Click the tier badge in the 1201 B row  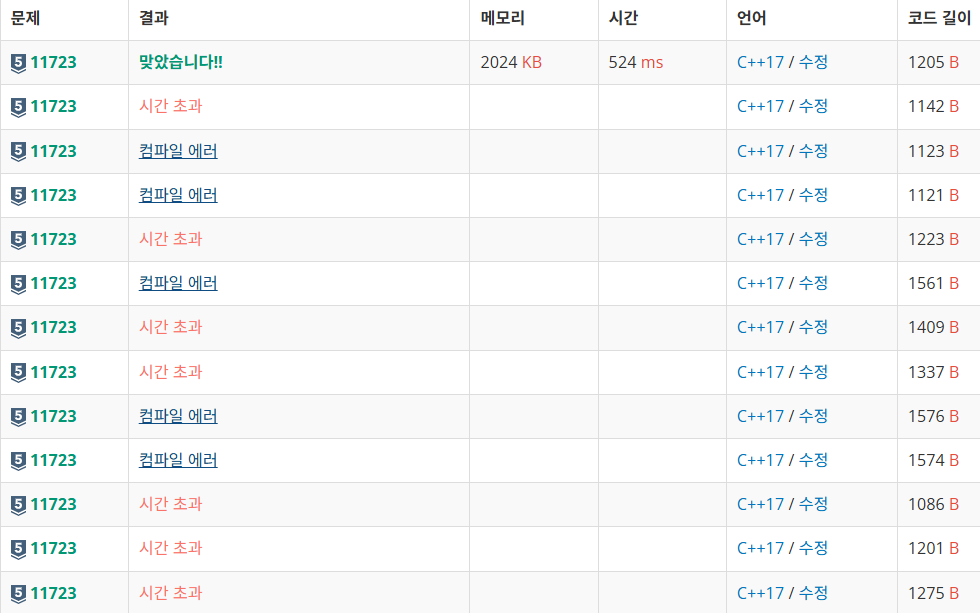click(x=18, y=549)
